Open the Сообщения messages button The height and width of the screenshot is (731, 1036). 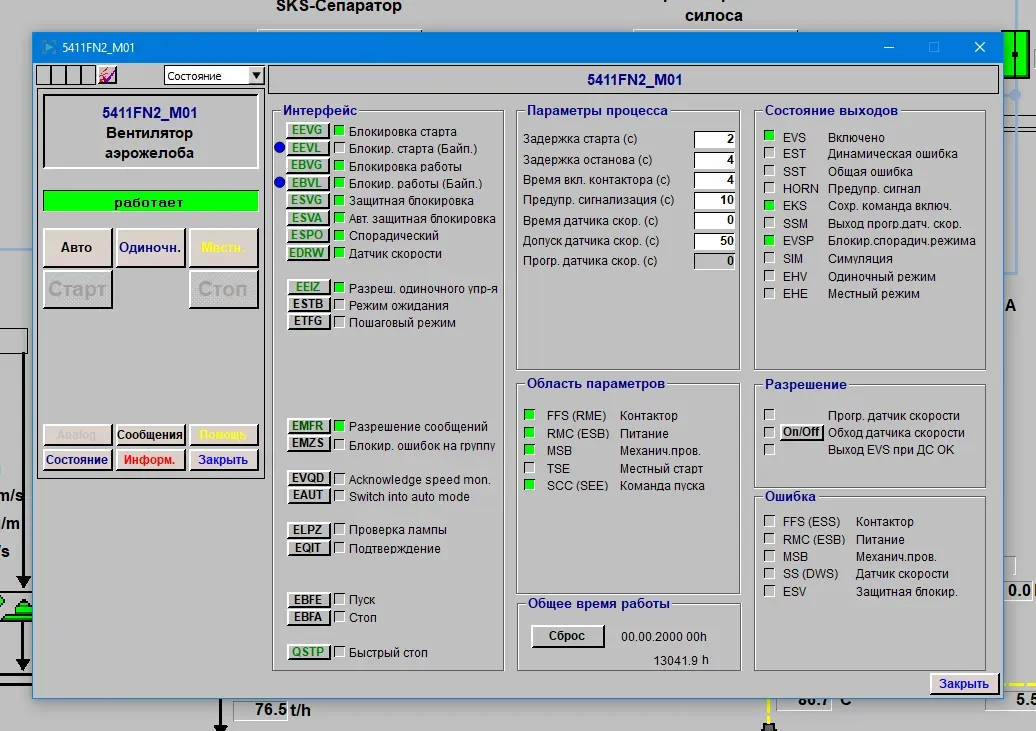coord(150,435)
